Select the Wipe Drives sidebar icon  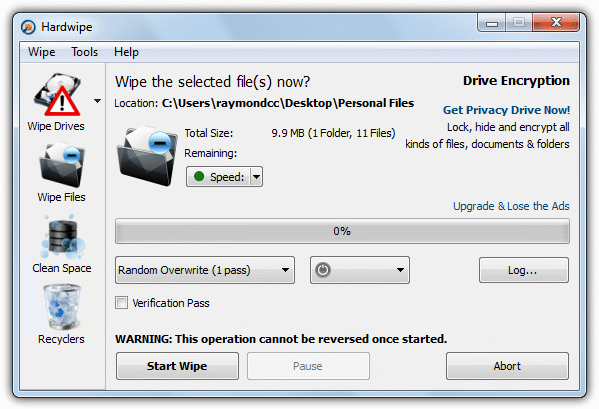pos(57,95)
